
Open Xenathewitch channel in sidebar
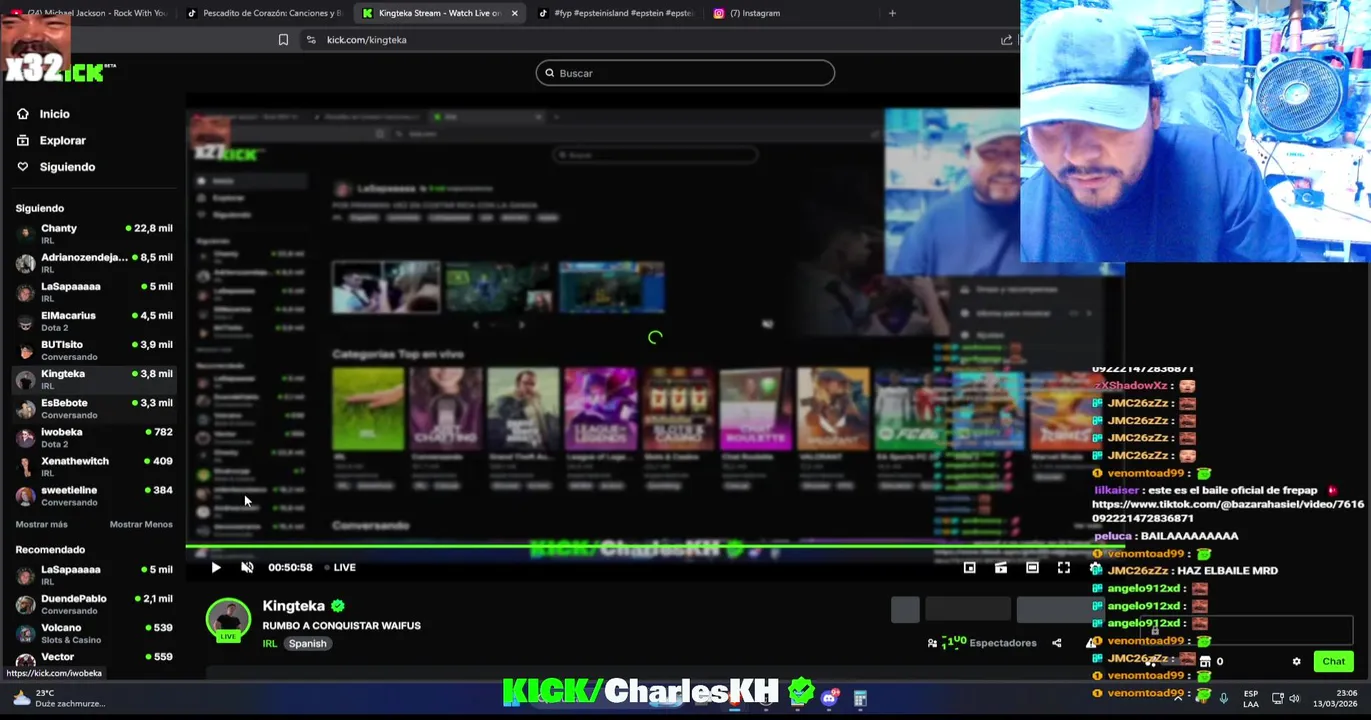[94, 466]
